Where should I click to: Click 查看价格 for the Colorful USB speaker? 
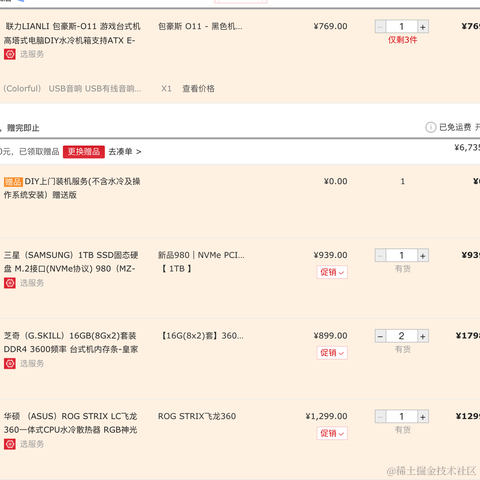click(x=198, y=89)
